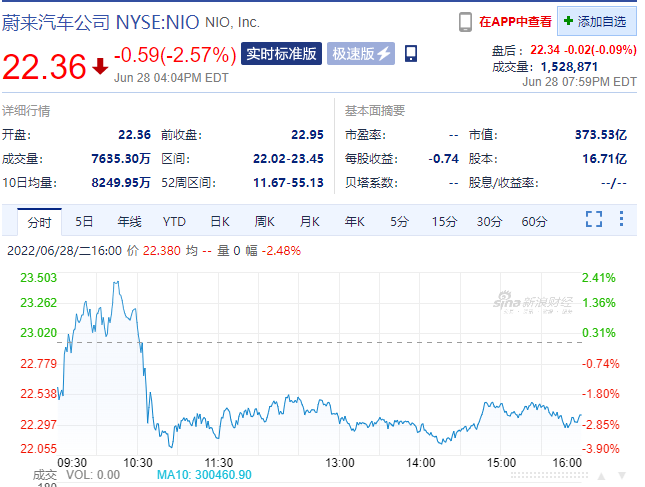Click the red down arrow beside the price
This screenshot has width=645, height=487.
coord(100,67)
